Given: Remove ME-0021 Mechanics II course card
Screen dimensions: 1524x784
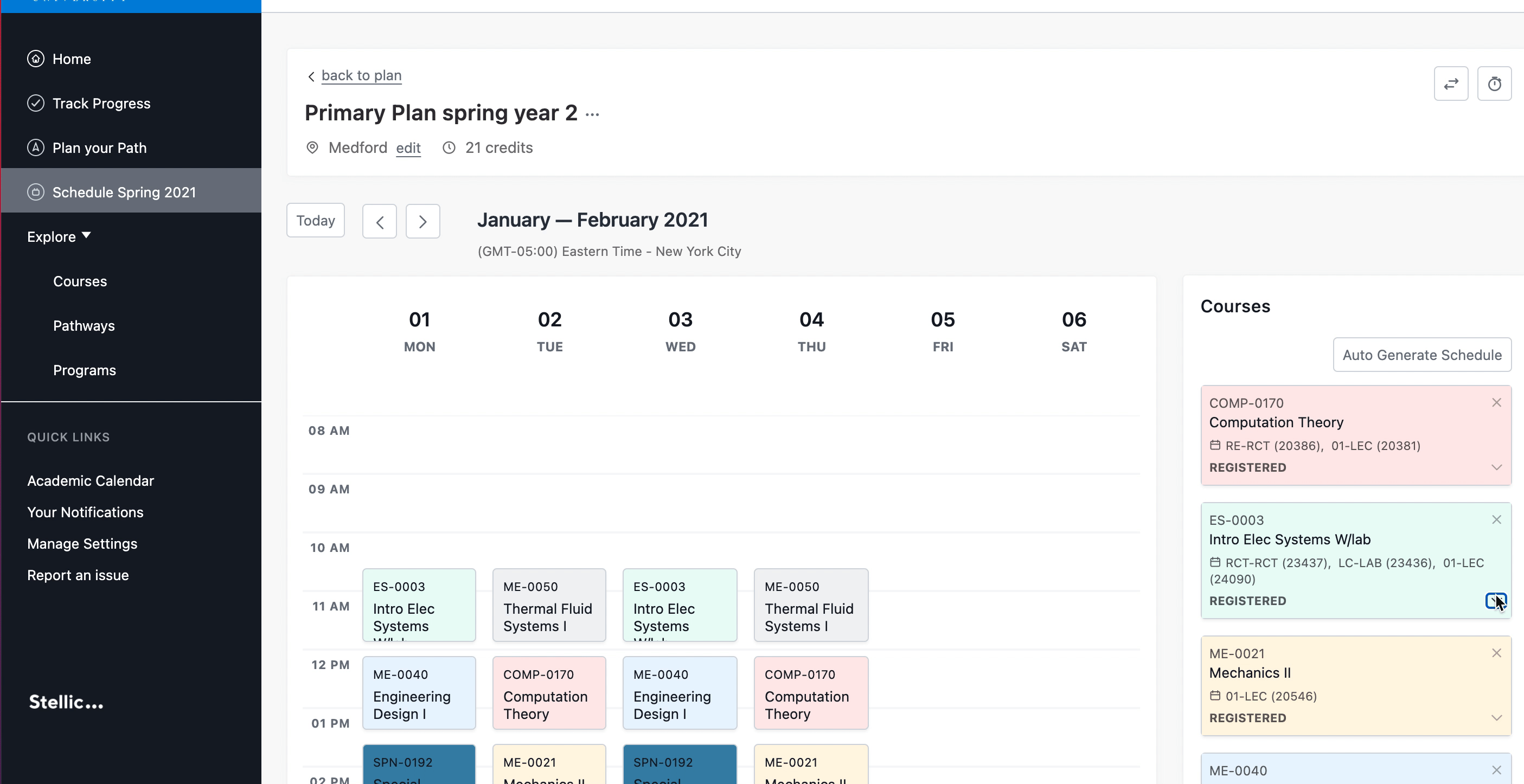Looking at the screenshot, I should (x=1496, y=653).
